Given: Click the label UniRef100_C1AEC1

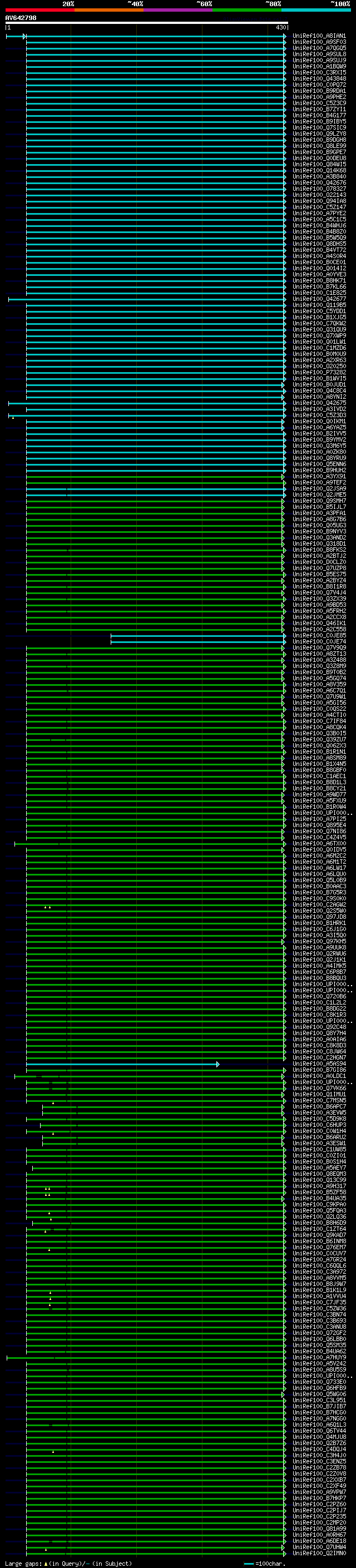Looking at the screenshot, I should tap(319, 776).
